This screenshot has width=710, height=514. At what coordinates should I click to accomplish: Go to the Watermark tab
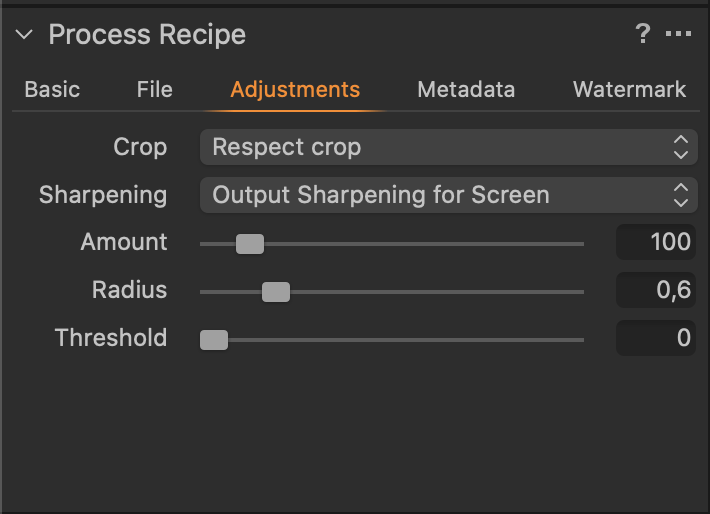click(629, 89)
